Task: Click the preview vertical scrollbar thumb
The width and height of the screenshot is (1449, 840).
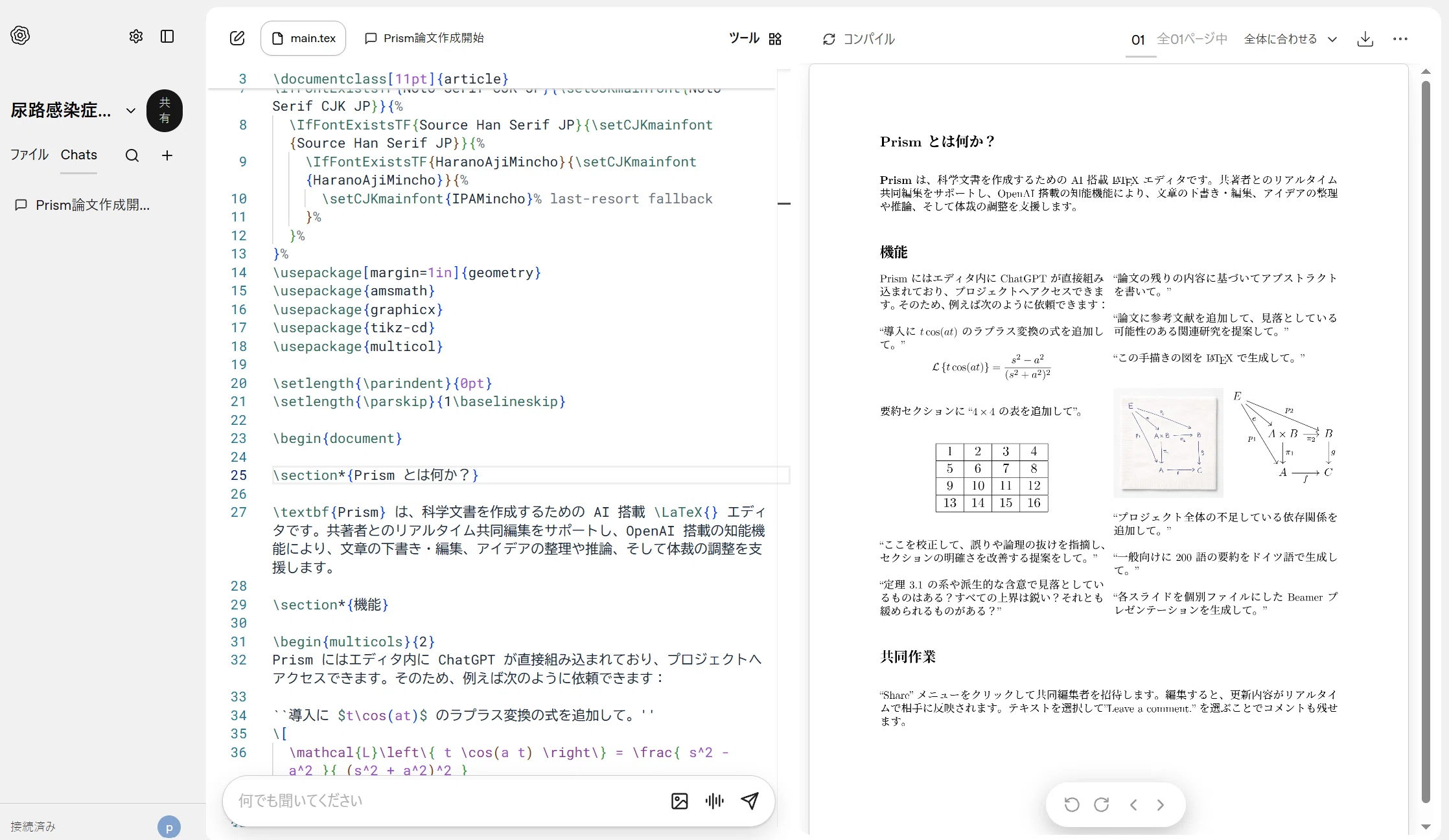Action: tap(1426, 442)
